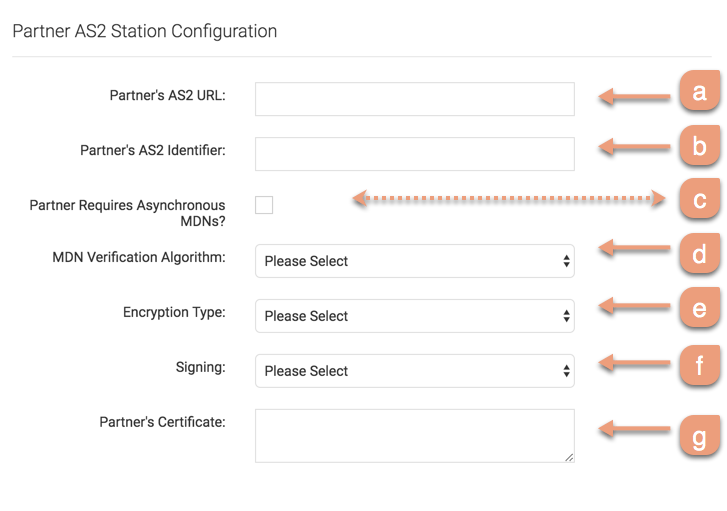Expand the Encryption Type dropdown
This screenshot has width=727, height=511.
(414, 316)
